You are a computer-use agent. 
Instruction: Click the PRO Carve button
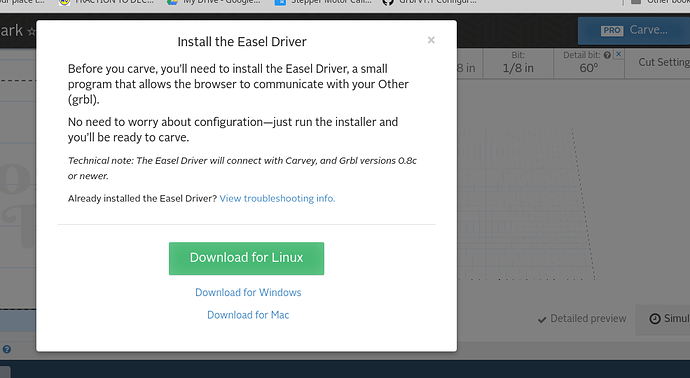tap(634, 30)
